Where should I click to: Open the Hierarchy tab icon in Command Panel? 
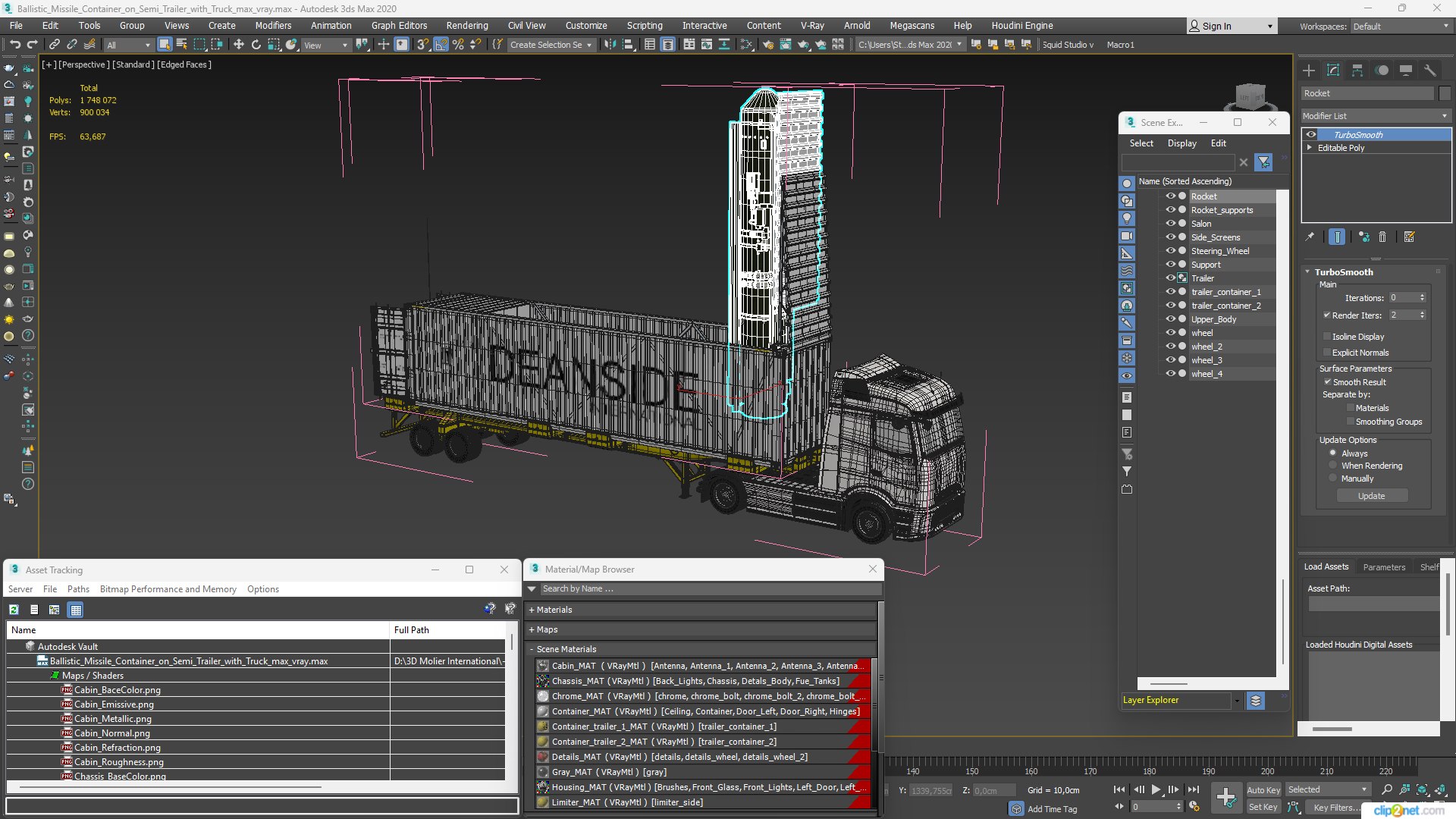1357,71
